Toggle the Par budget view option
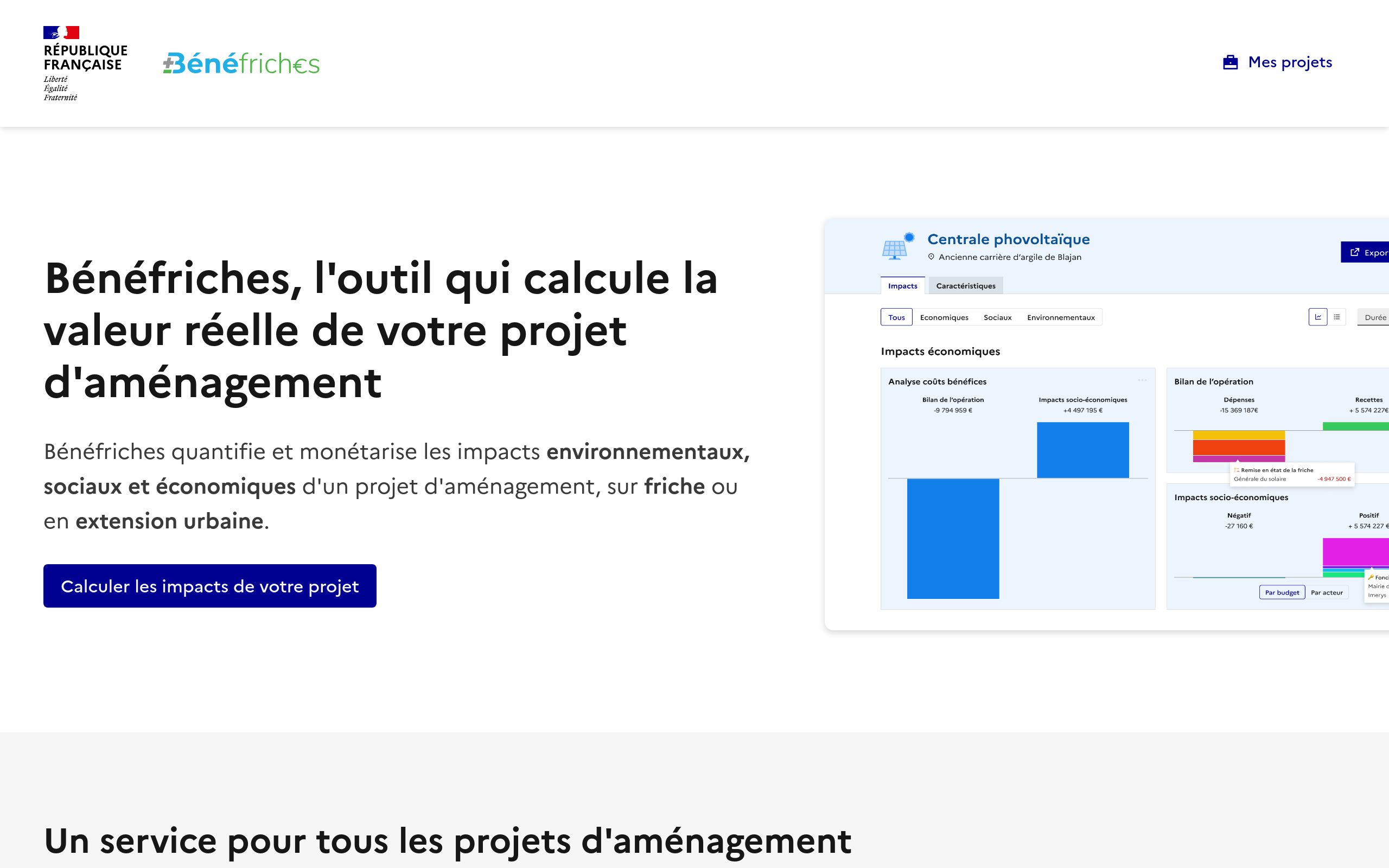This screenshot has height=868, width=1389. point(1283,593)
